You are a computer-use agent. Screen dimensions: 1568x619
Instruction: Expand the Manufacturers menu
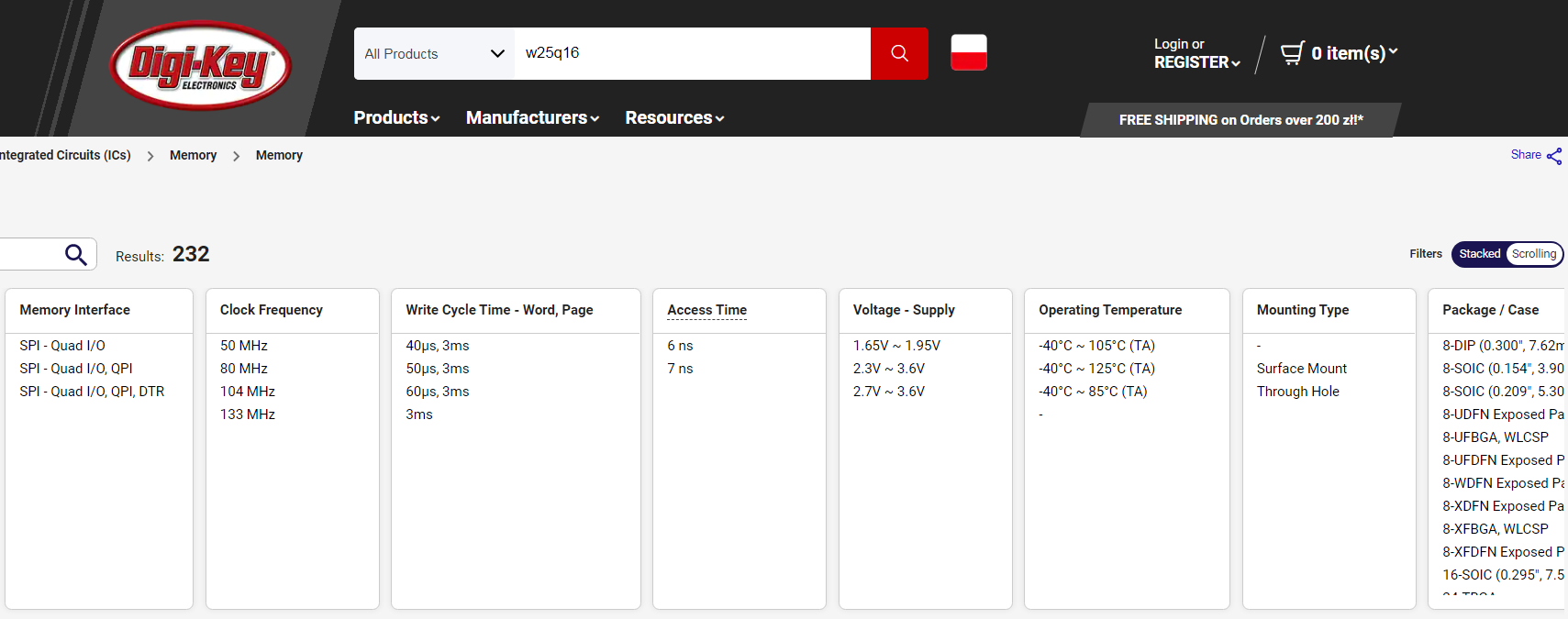(x=532, y=118)
